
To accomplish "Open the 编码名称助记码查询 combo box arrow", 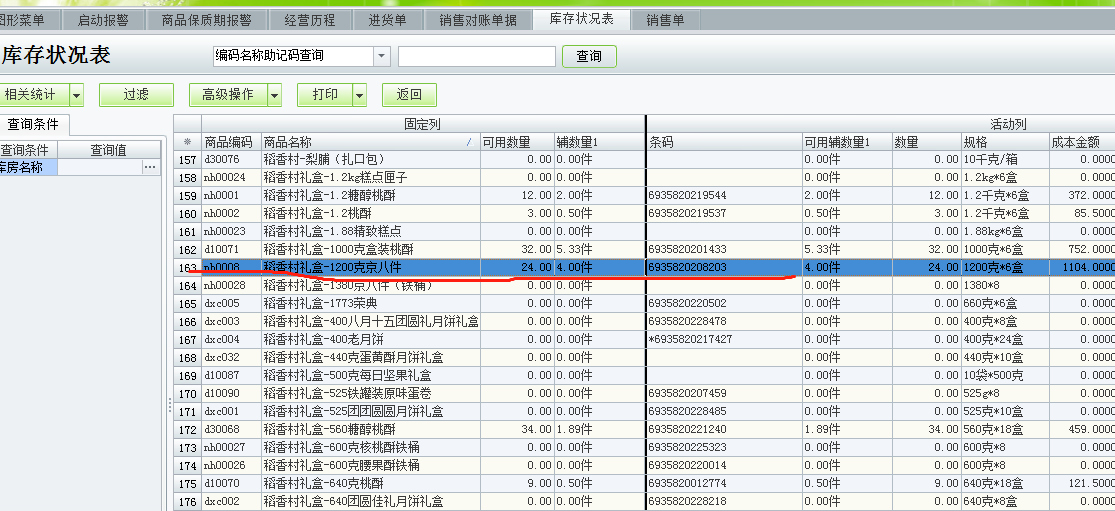I will [382, 56].
